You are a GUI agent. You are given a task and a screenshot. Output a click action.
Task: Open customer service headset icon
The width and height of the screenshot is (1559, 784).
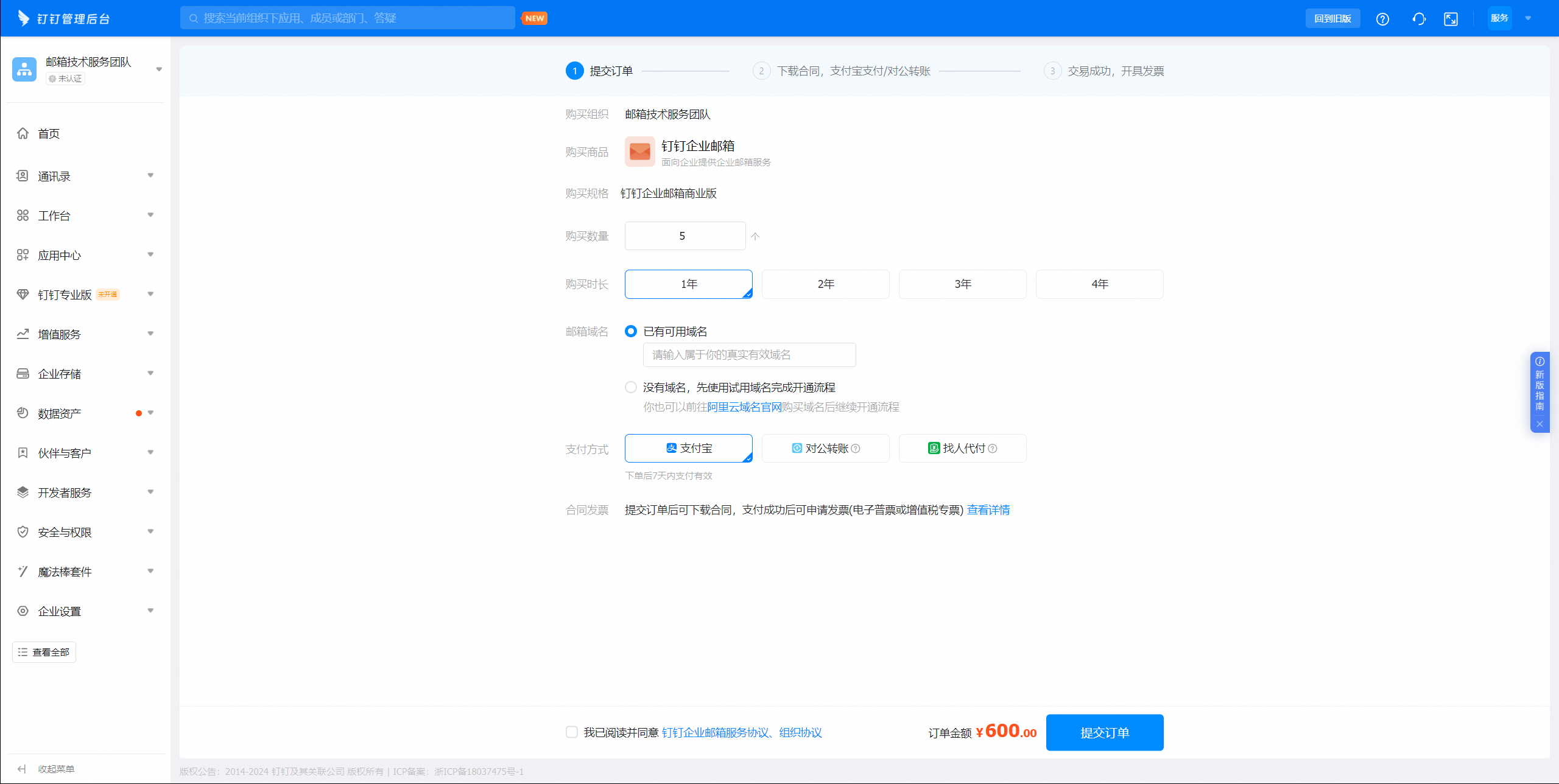click(x=1419, y=19)
